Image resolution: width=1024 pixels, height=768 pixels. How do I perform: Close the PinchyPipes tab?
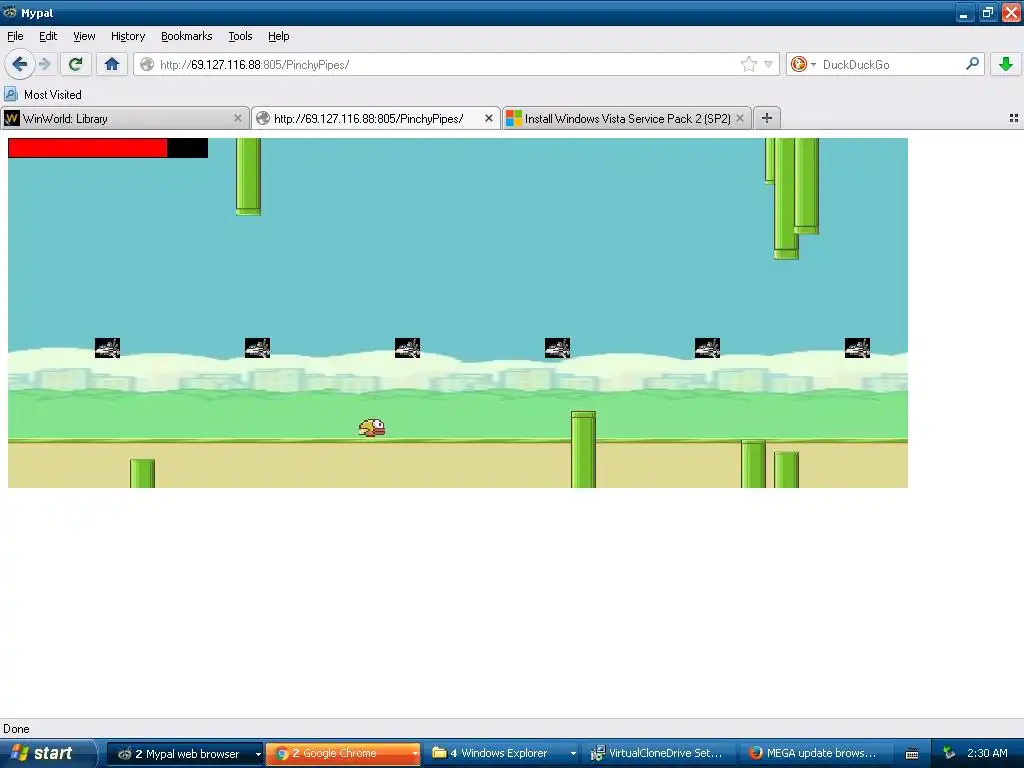[488, 118]
